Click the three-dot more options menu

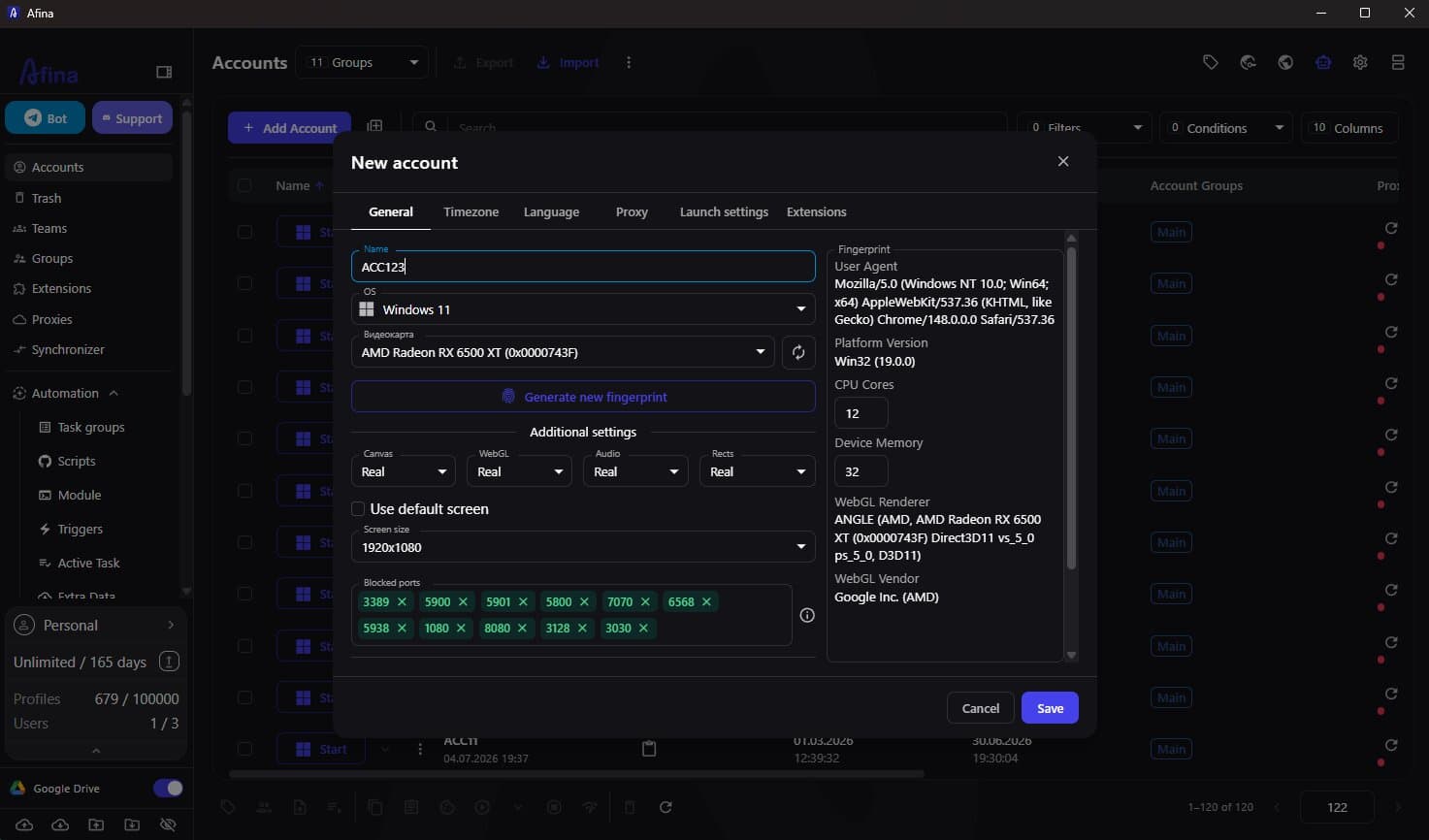[629, 62]
